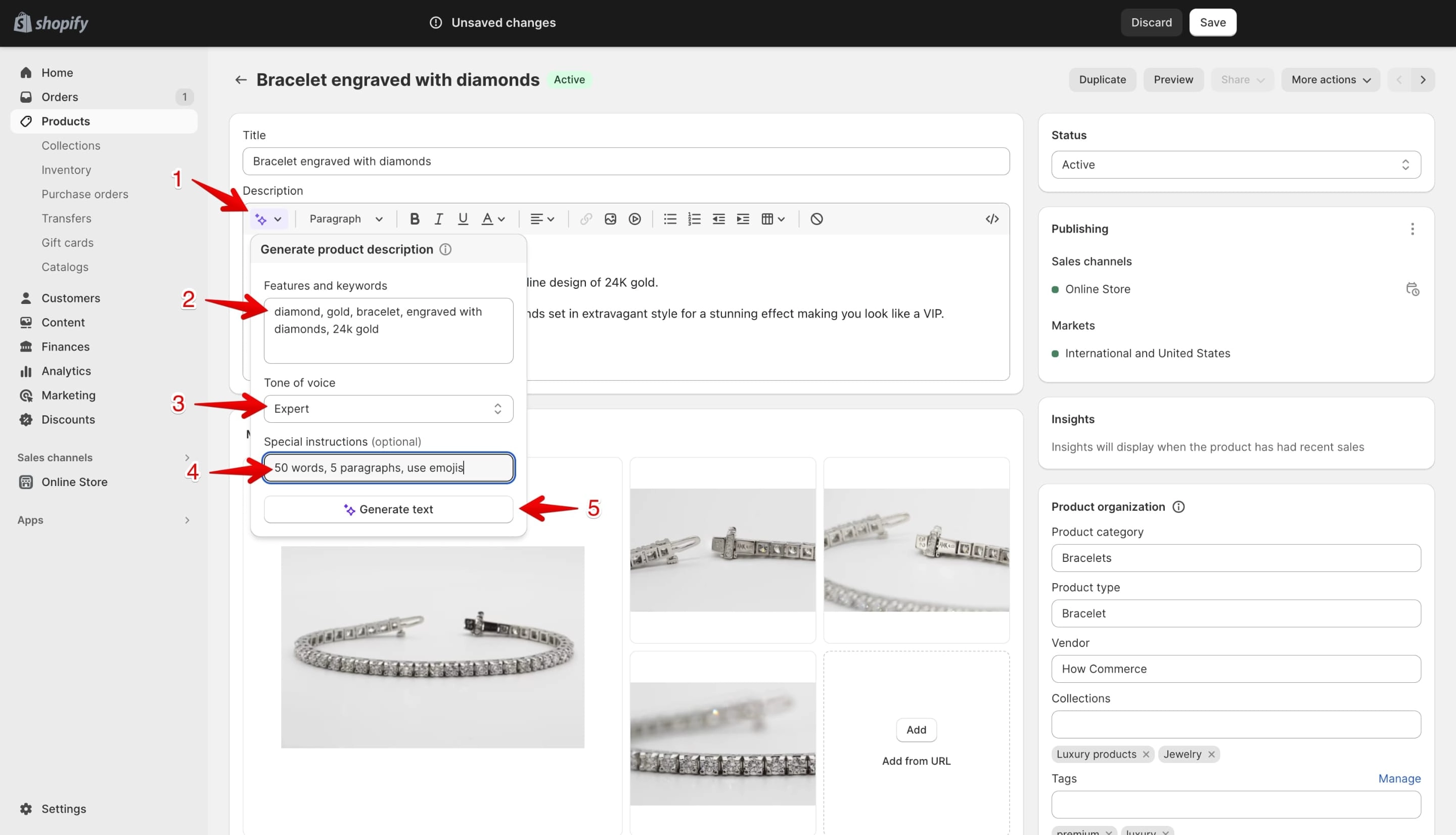Click the Special instructions input field
The width and height of the screenshot is (1456, 835).
pyautogui.click(x=388, y=468)
